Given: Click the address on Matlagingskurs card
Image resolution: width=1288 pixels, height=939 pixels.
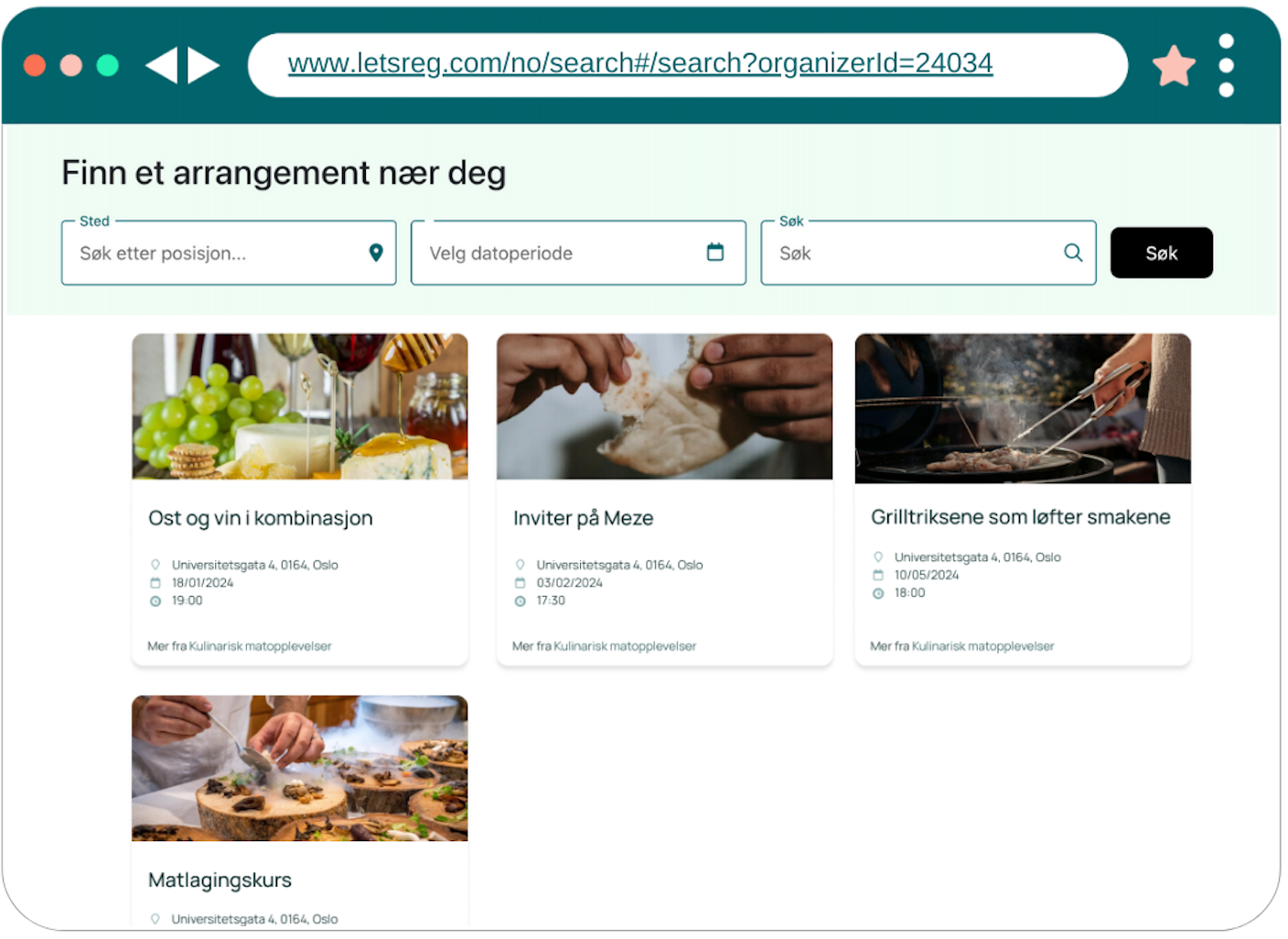Looking at the screenshot, I should [255, 919].
